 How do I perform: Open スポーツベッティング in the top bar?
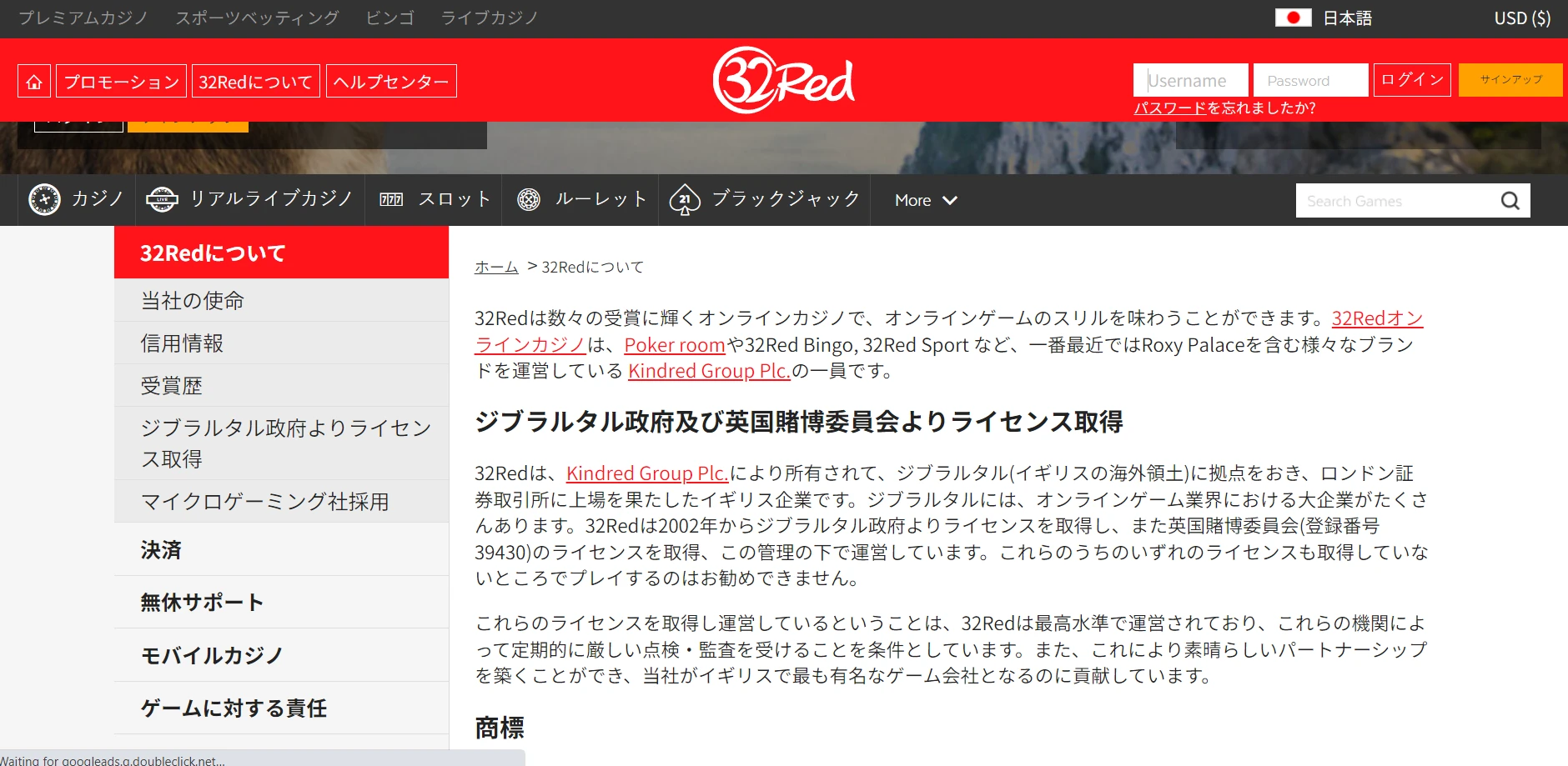point(257,18)
